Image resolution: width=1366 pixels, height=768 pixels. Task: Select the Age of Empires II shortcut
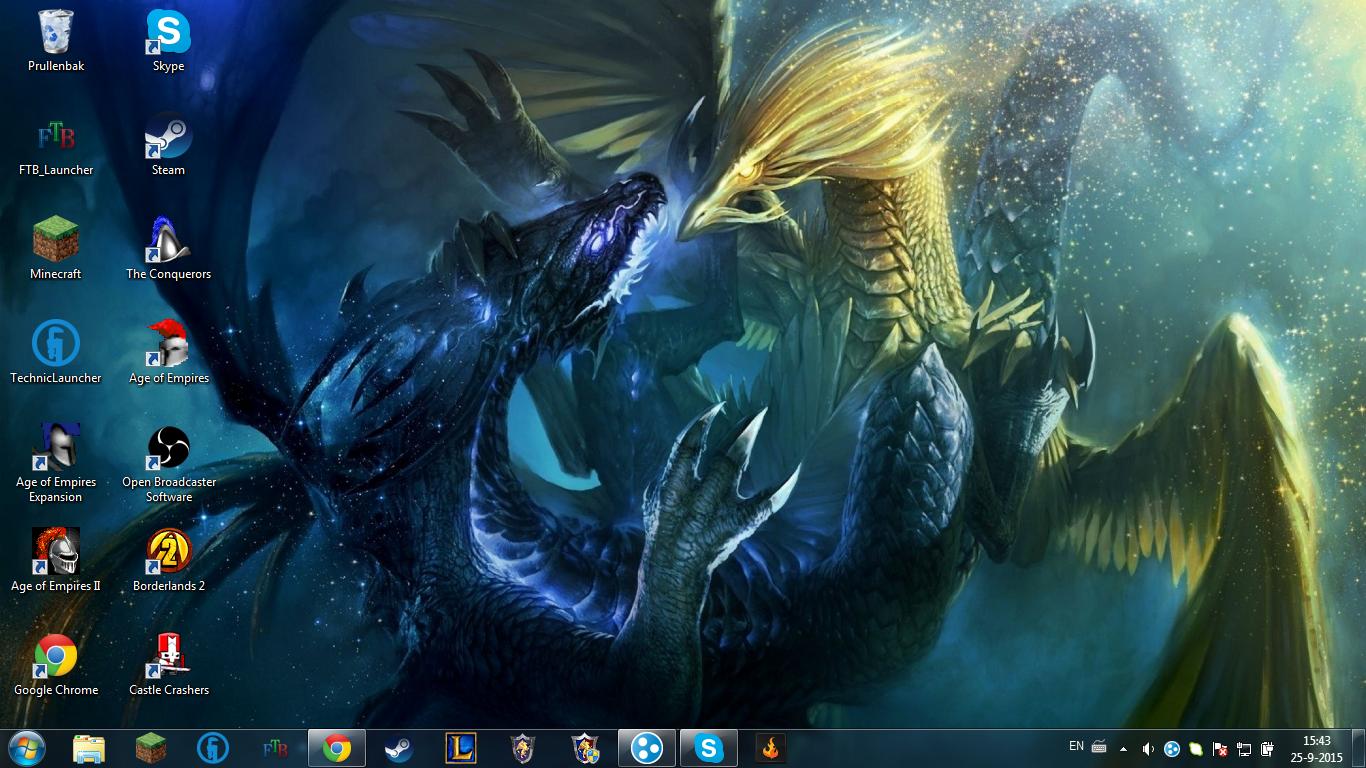[x=56, y=561]
